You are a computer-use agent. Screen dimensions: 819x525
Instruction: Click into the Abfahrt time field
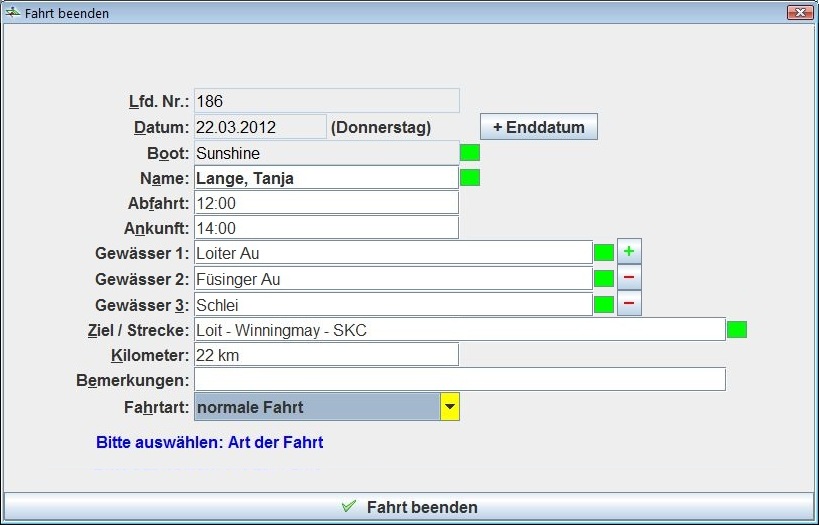[326, 203]
